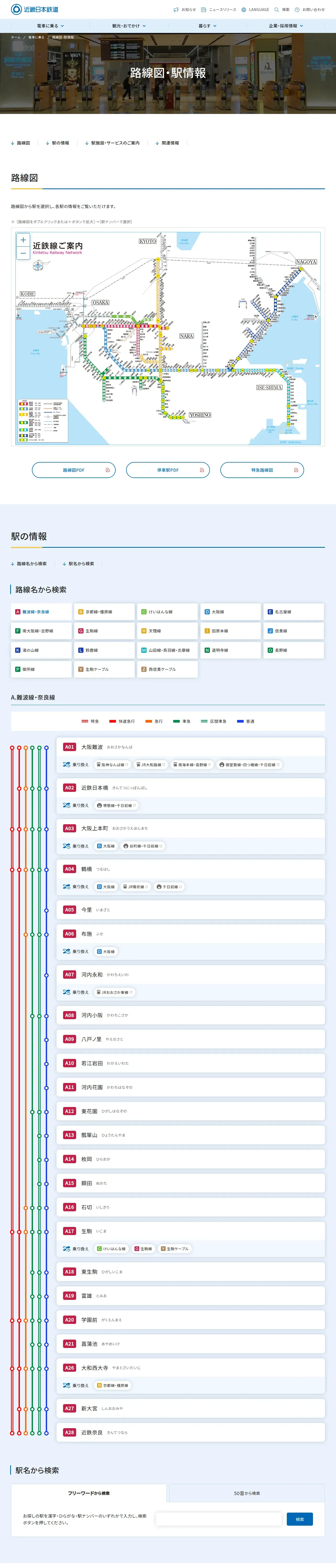Open お問い合わせ contact link
336x1568 pixels.
pos(310,10)
